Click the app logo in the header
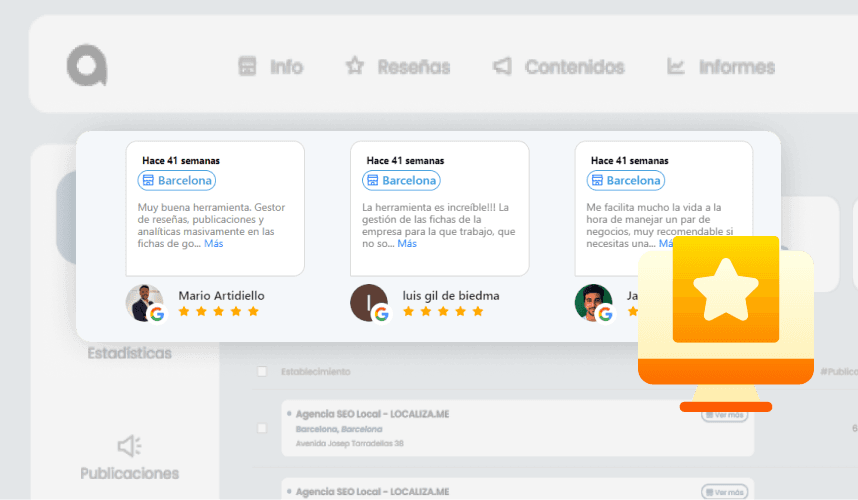This screenshot has width=858, height=500. click(87, 66)
